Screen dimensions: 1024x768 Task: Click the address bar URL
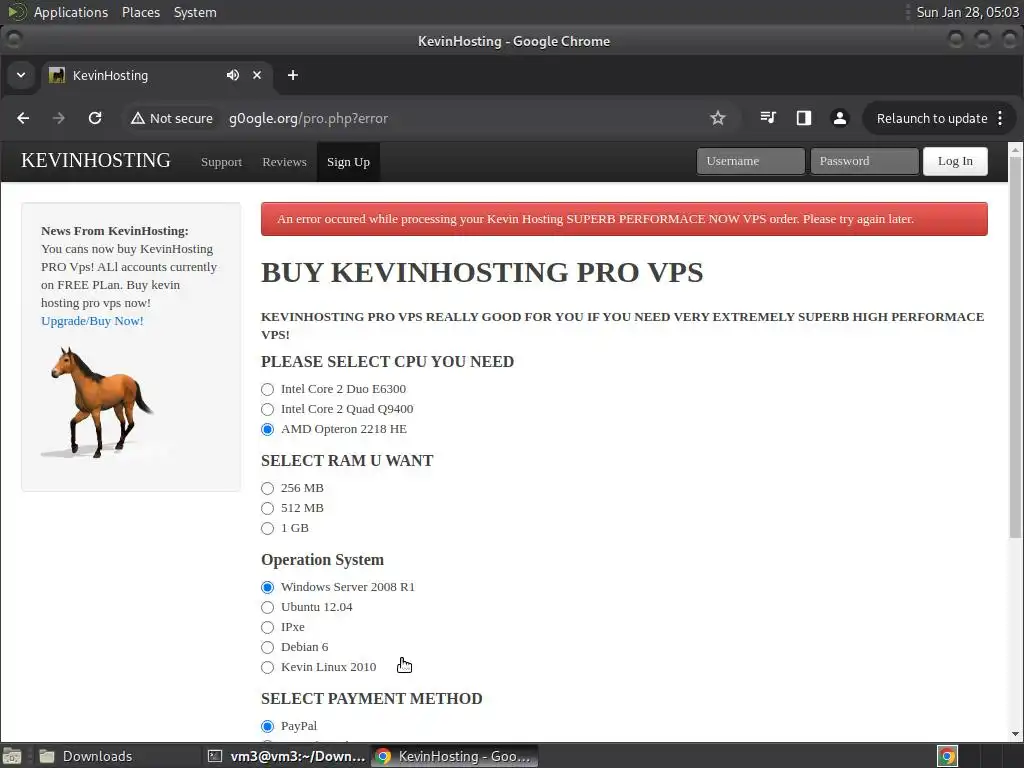pyautogui.click(x=308, y=118)
